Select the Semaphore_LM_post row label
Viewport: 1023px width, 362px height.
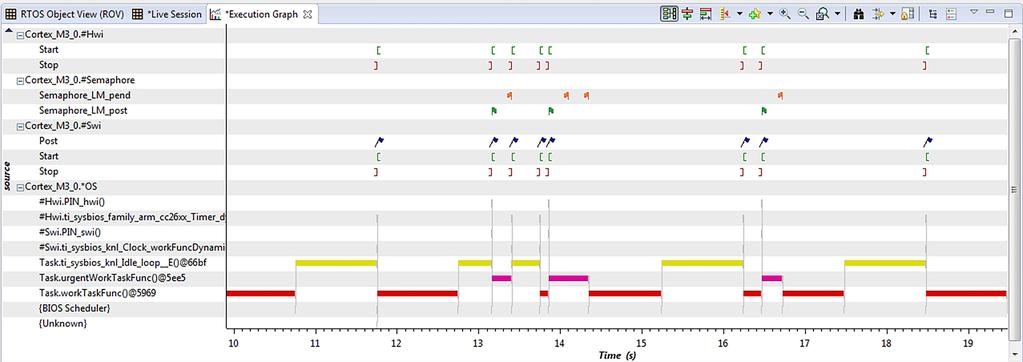tap(83, 111)
